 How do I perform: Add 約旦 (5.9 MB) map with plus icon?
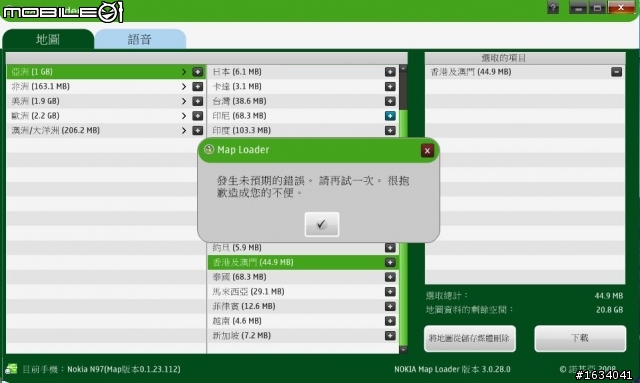tap(390, 248)
